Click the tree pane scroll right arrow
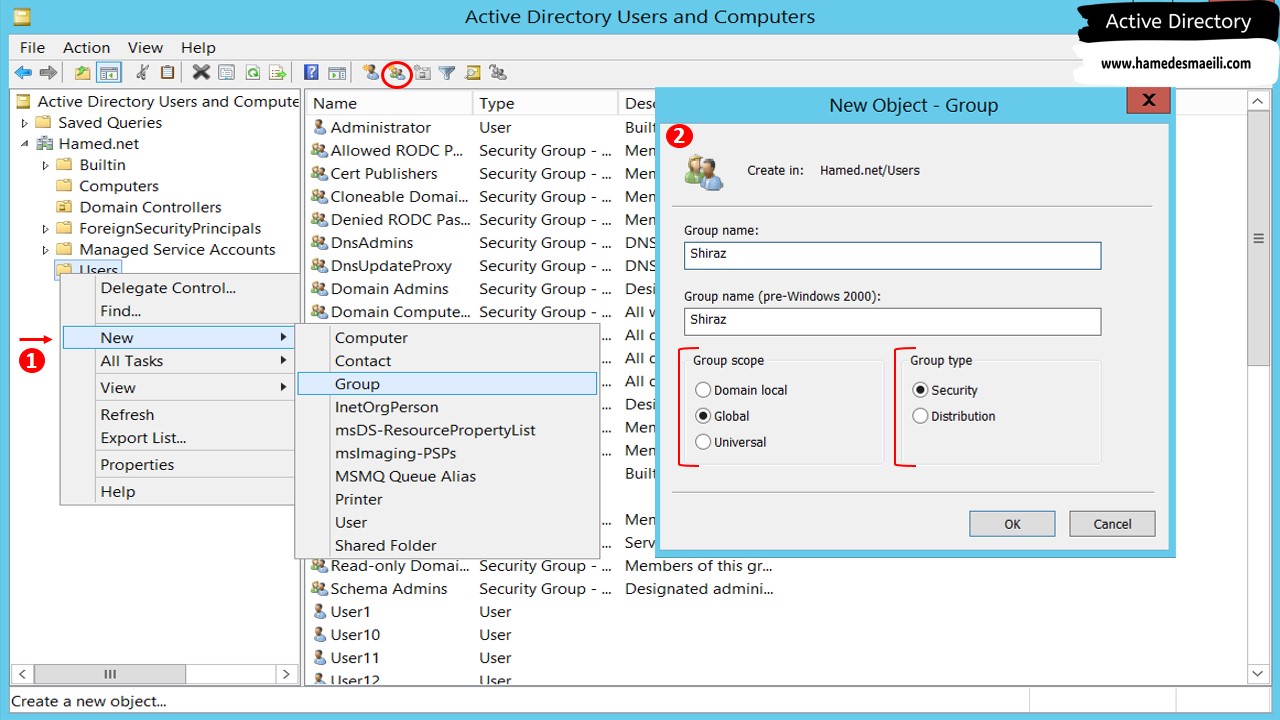The width and height of the screenshot is (1280, 720). (286, 674)
